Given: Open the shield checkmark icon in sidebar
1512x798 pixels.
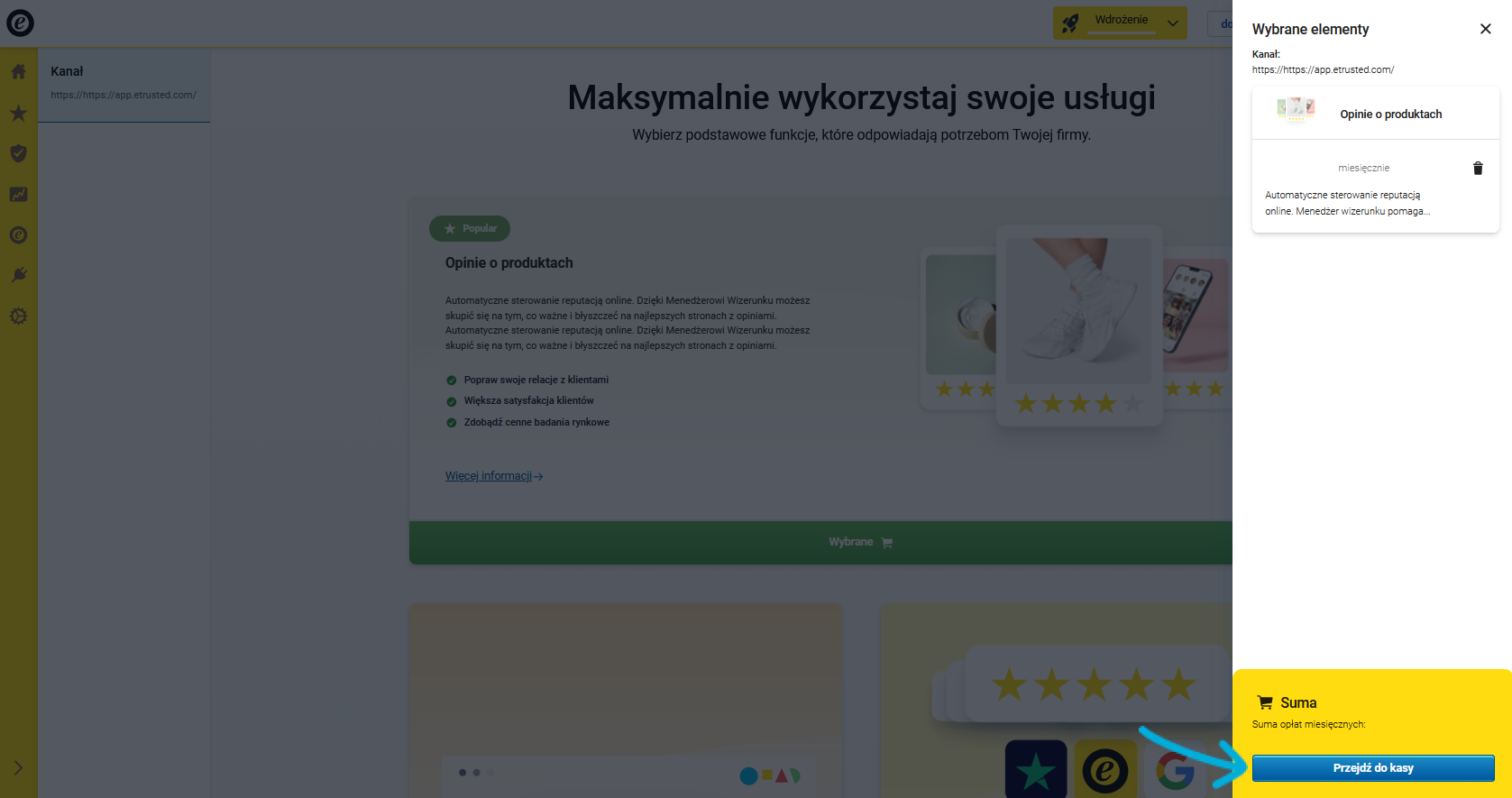Looking at the screenshot, I should [x=18, y=153].
